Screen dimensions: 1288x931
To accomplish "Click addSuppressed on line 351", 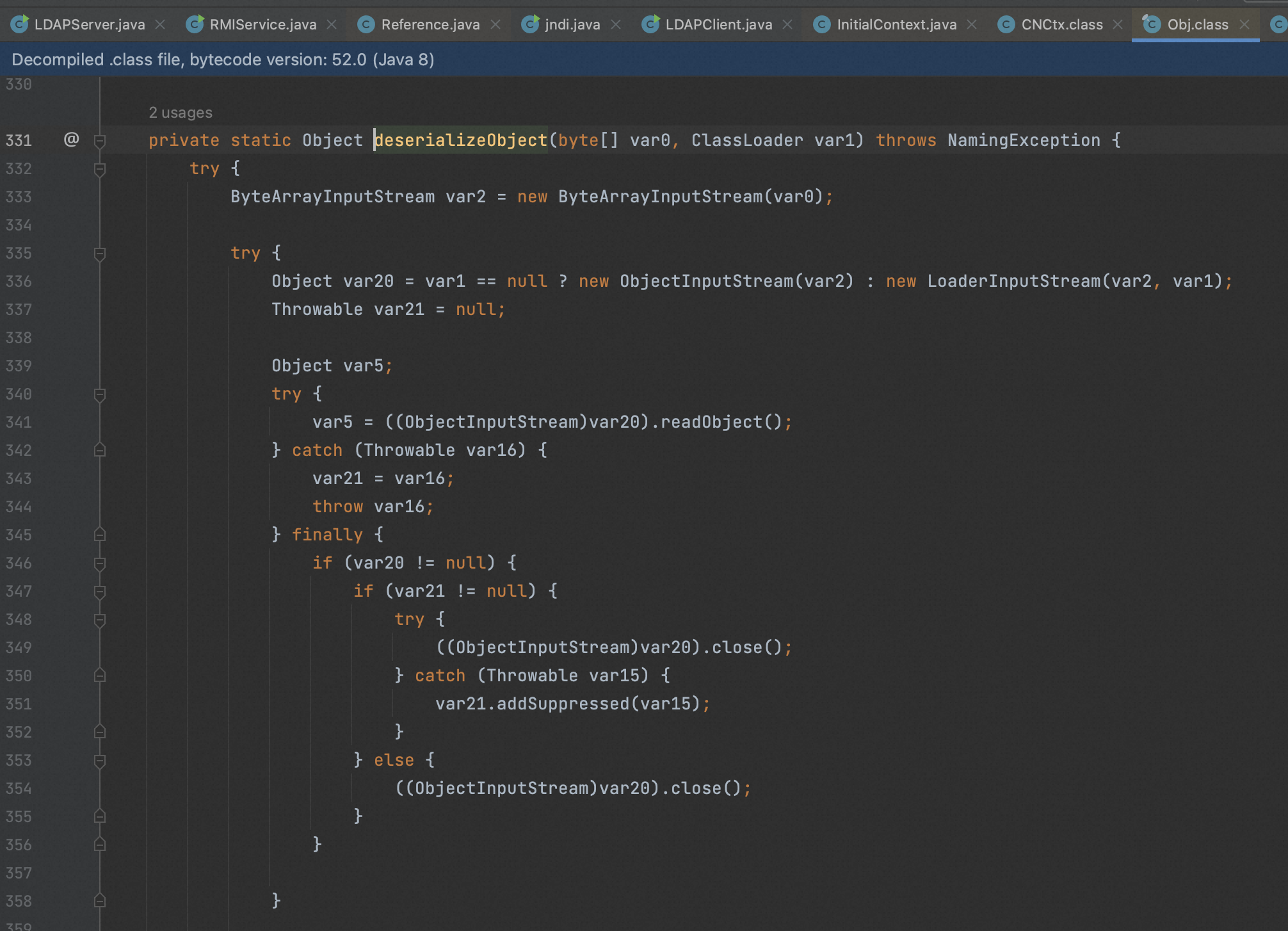I will (x=563, y=704).
